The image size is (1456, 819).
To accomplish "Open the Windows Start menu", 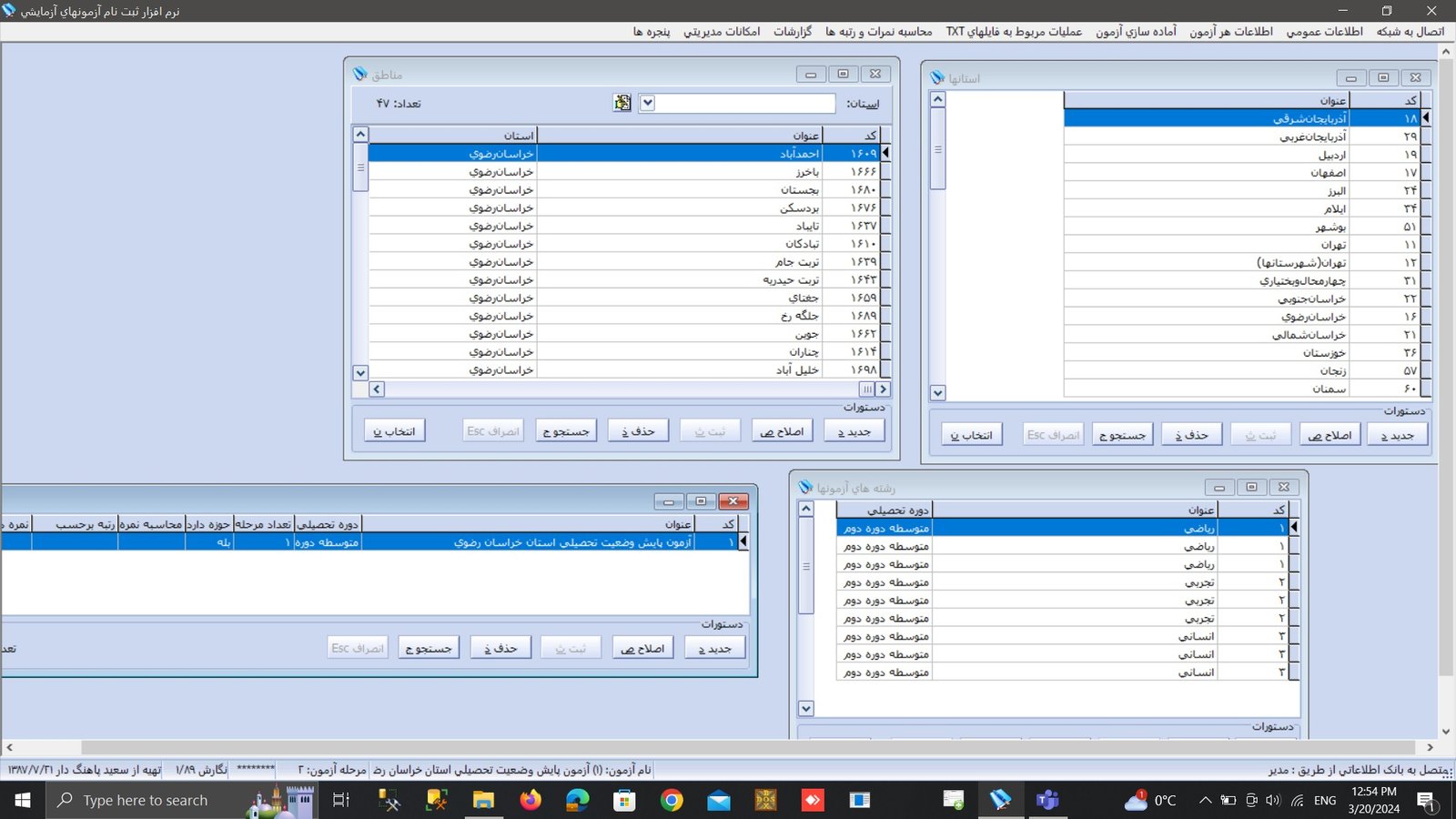I will pyautogui.click(x=23, y=800).
